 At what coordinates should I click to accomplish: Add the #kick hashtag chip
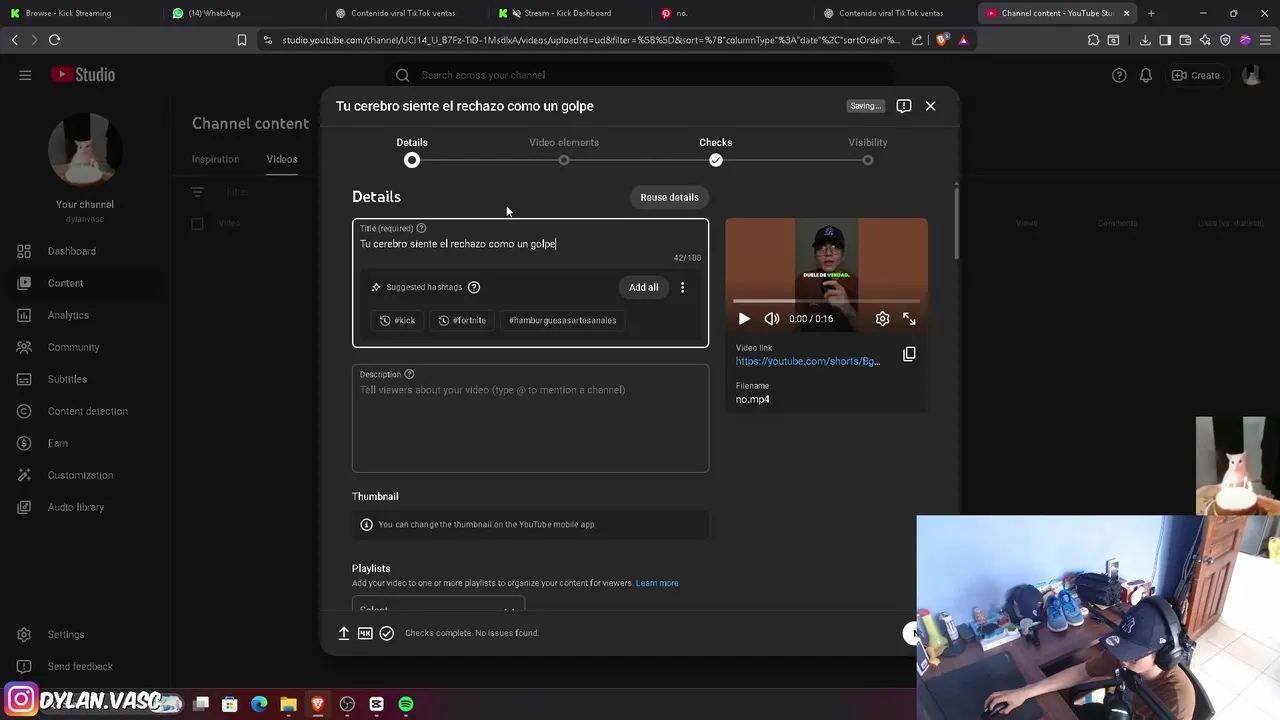coord(397,320)
